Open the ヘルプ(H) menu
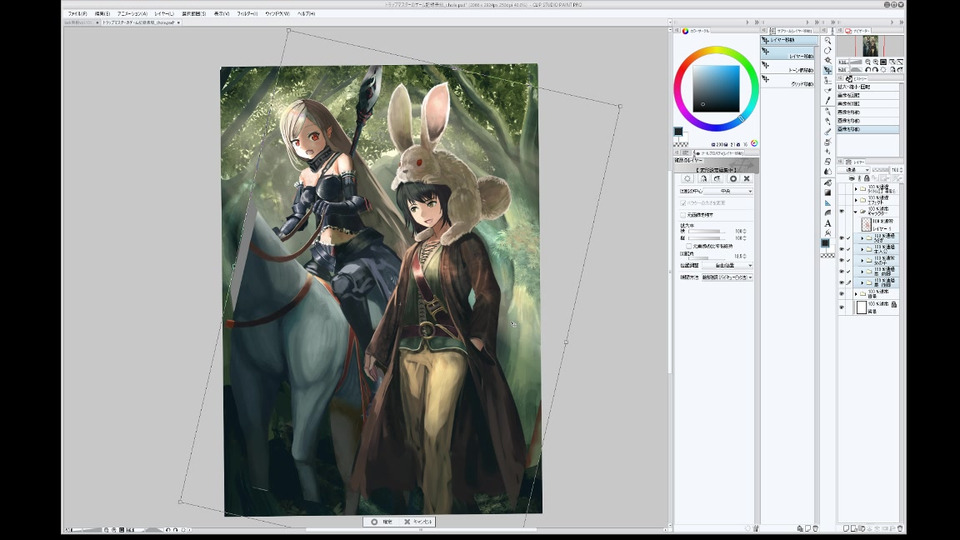 pyautogui.click(x=306, y=13)
